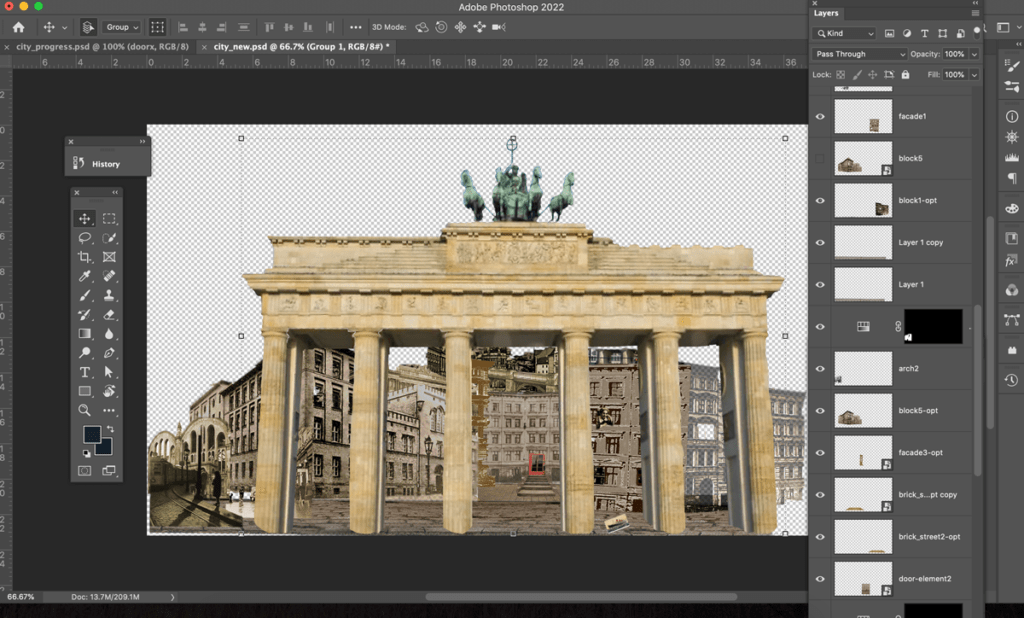Image resolution: width=1024 pixels, height=618 pixels.
Task: Choose the Horizontal Type tool
Action: click(85, 371)
